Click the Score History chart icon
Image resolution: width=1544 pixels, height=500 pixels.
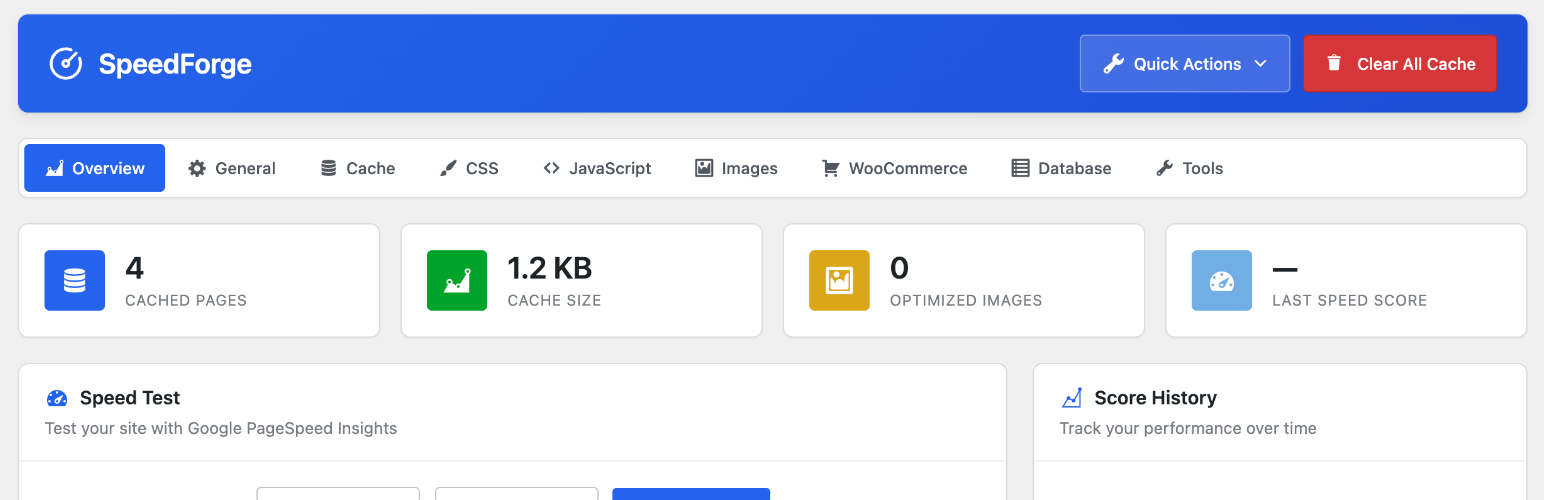(1072, 398)
